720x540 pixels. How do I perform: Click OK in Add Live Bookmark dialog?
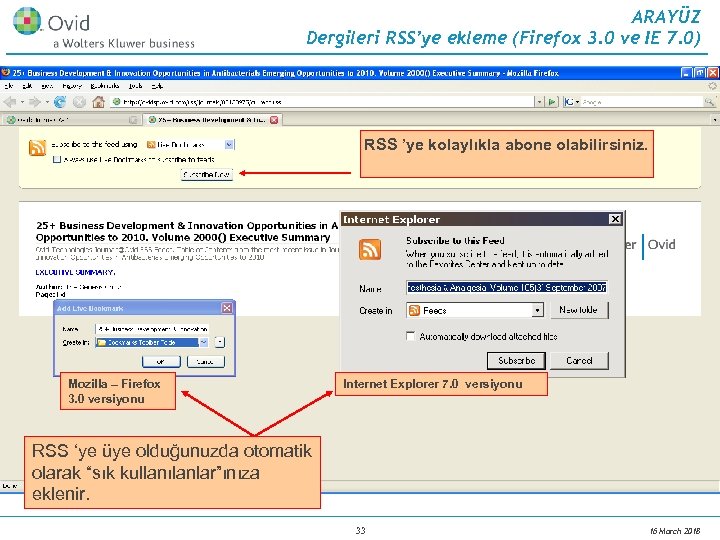(x=161, y=362)
